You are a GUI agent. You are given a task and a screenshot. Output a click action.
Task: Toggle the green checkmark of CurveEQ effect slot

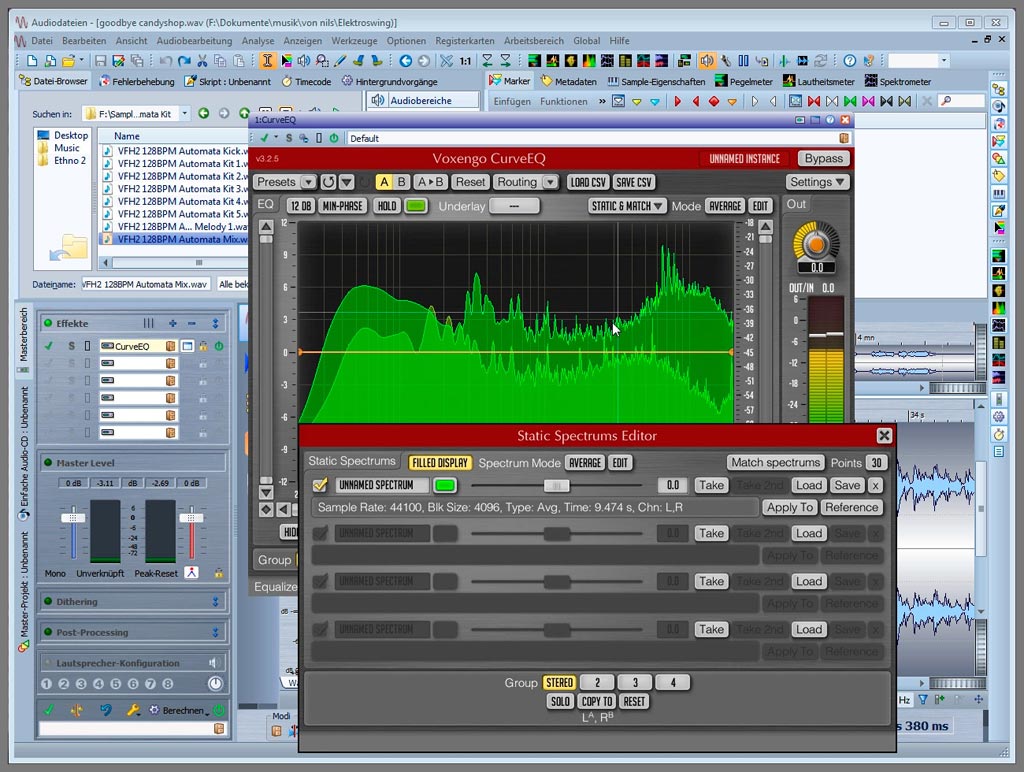pyautogui.click(x=48, y=346)
